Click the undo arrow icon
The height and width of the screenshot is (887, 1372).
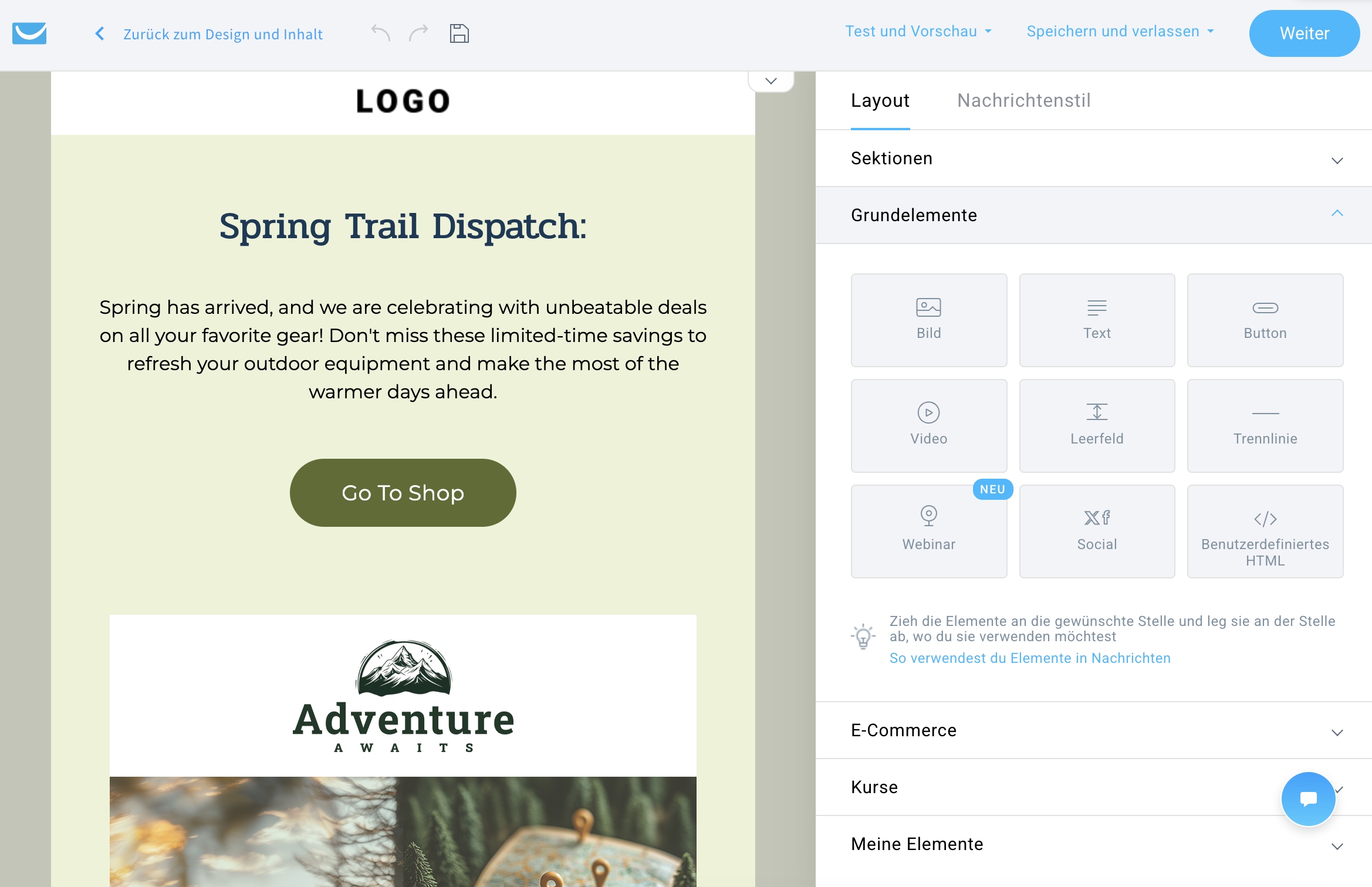coord(381,33)
